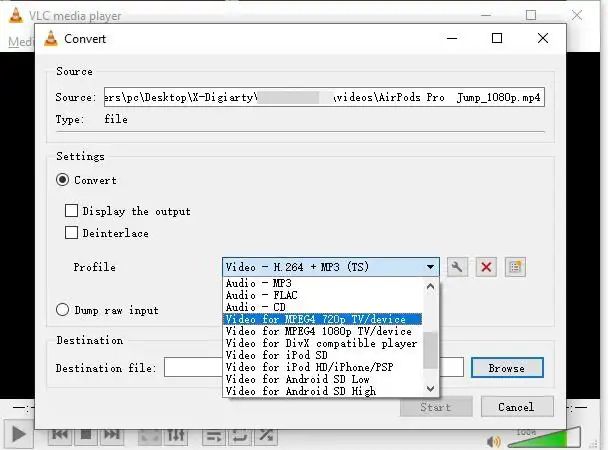Click profile list scroll up arrow

tap(430, 286)
